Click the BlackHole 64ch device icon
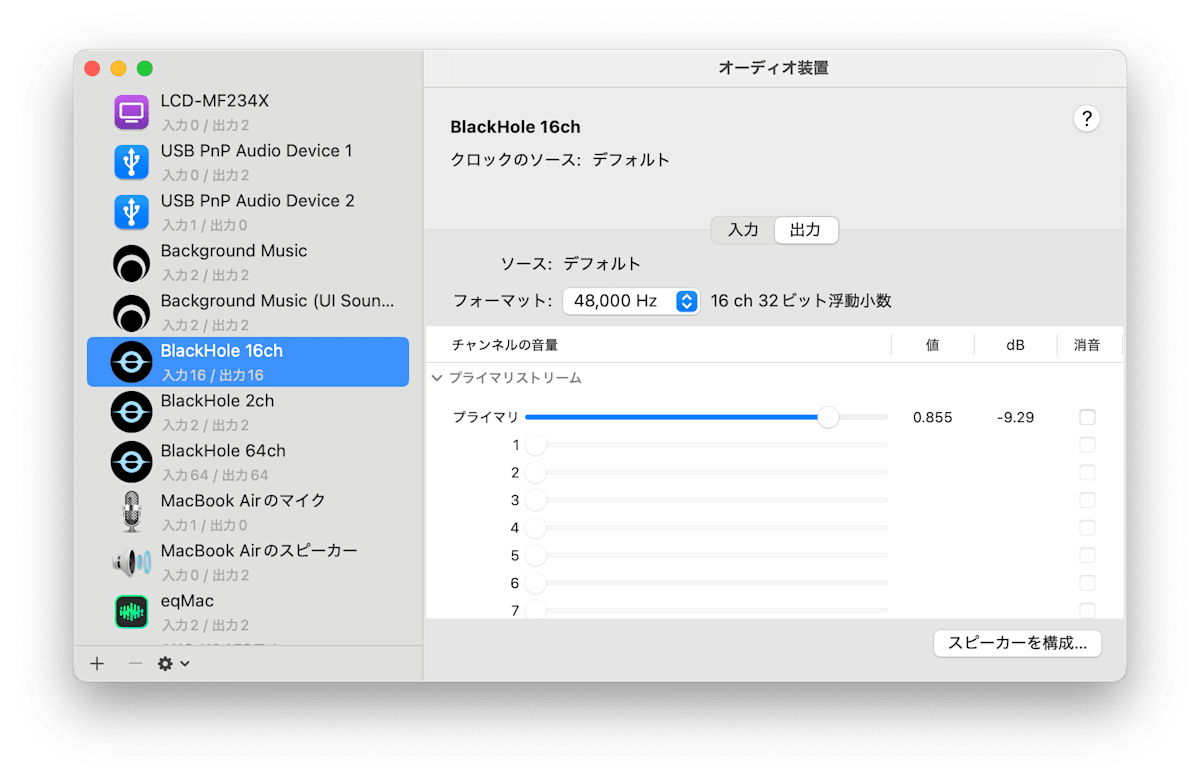The width and height of the screenshot is (1200, 779). (131, 462)
